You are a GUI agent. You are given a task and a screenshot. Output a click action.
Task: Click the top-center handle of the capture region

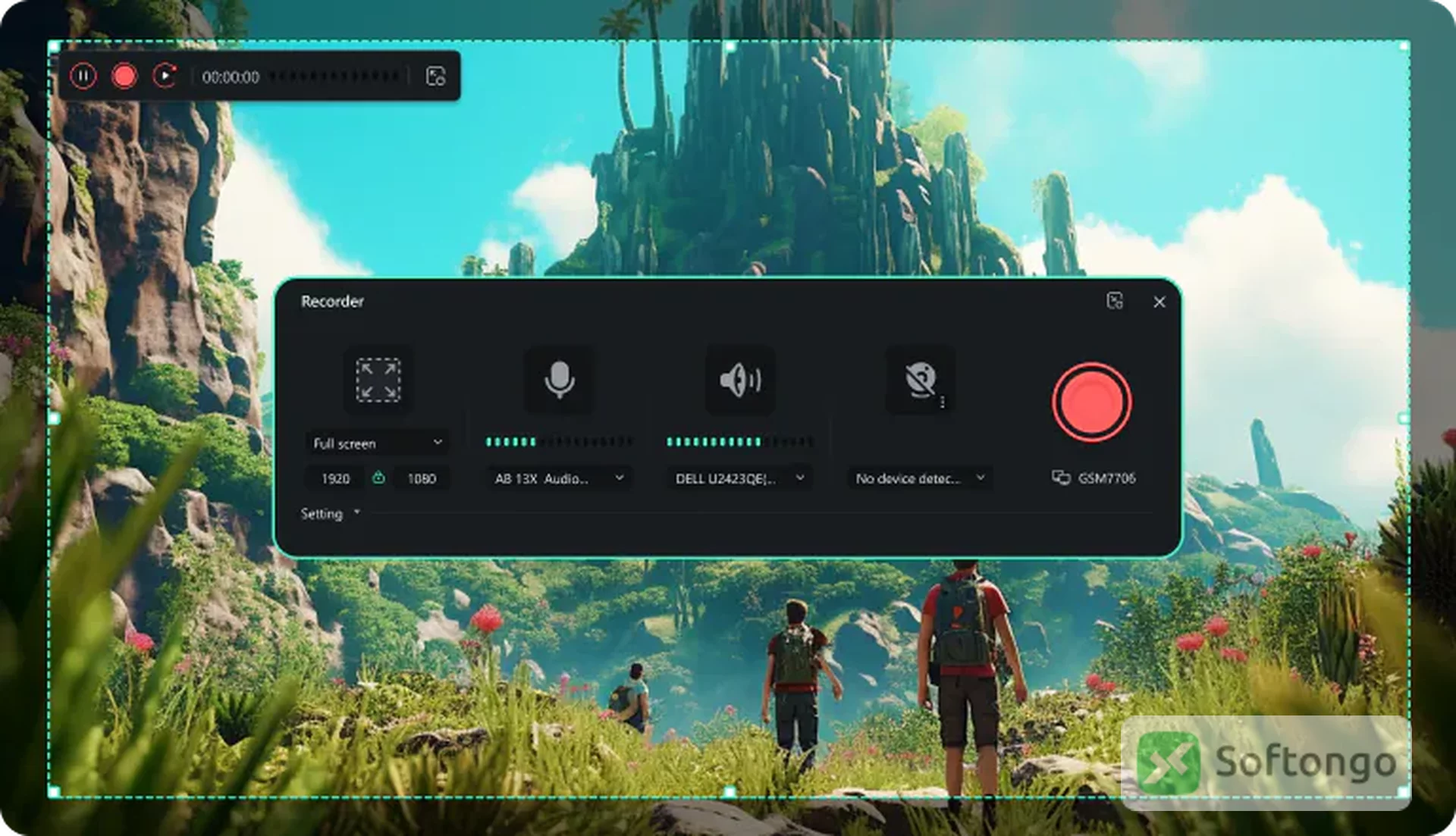tap(730, 46)
